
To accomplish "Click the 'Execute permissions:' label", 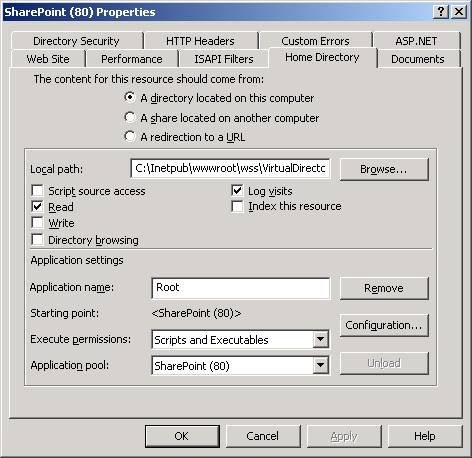I will (81, 339).
